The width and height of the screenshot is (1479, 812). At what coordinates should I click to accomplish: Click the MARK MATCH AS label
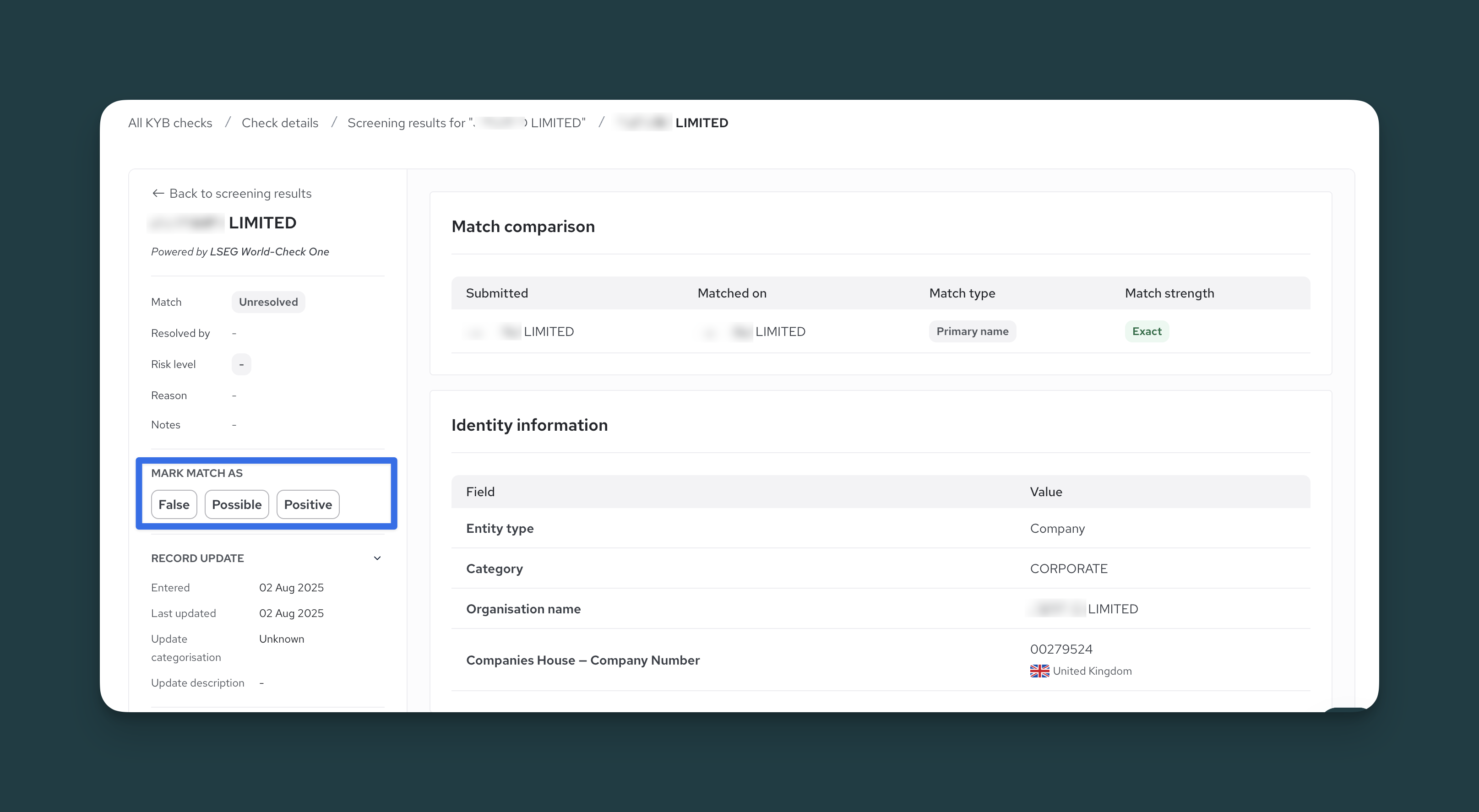tap(197, 473)
